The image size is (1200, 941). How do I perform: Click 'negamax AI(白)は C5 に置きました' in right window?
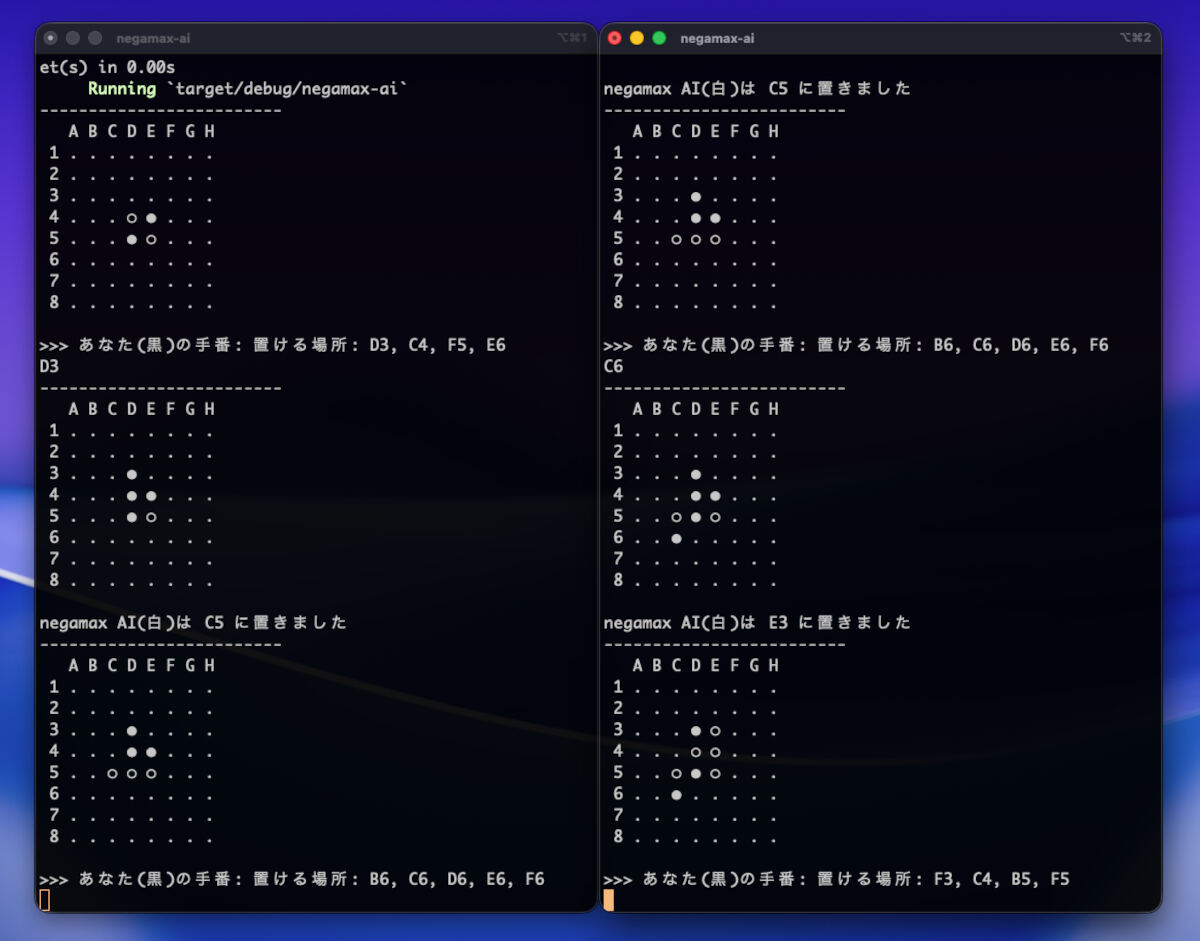(x=757, y=88)
